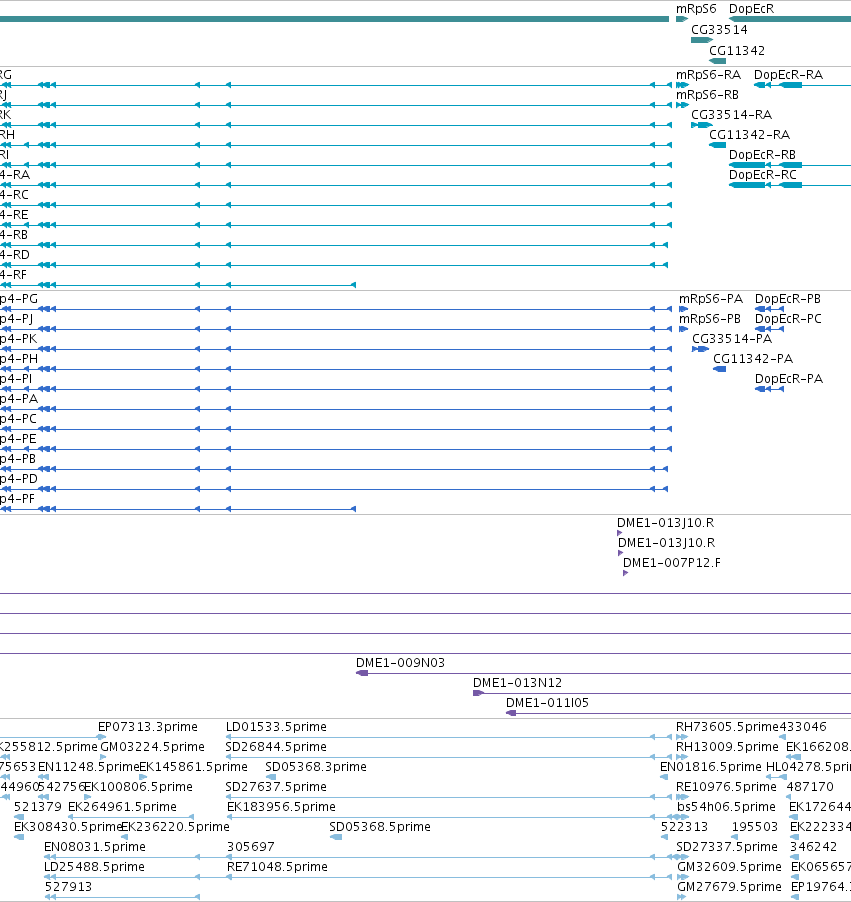
Task: Click the mRpS6 gene label
Action: click(696, 9)
